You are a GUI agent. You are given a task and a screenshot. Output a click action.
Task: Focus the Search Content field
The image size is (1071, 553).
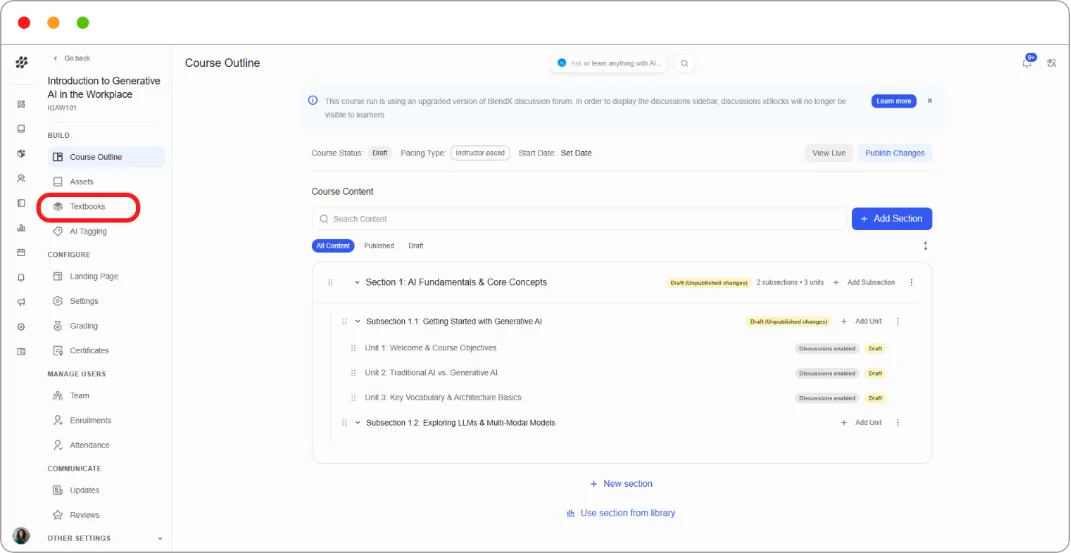pyautogui.click(x=579, y=219)
